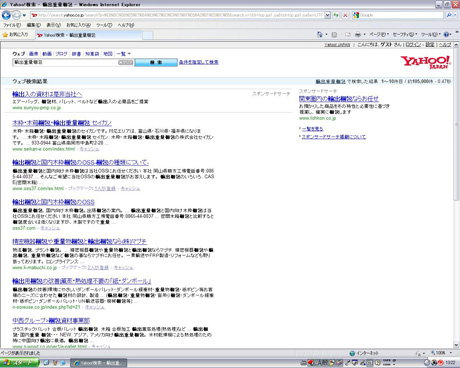Expand the address bar URL history dropdown

327,15
